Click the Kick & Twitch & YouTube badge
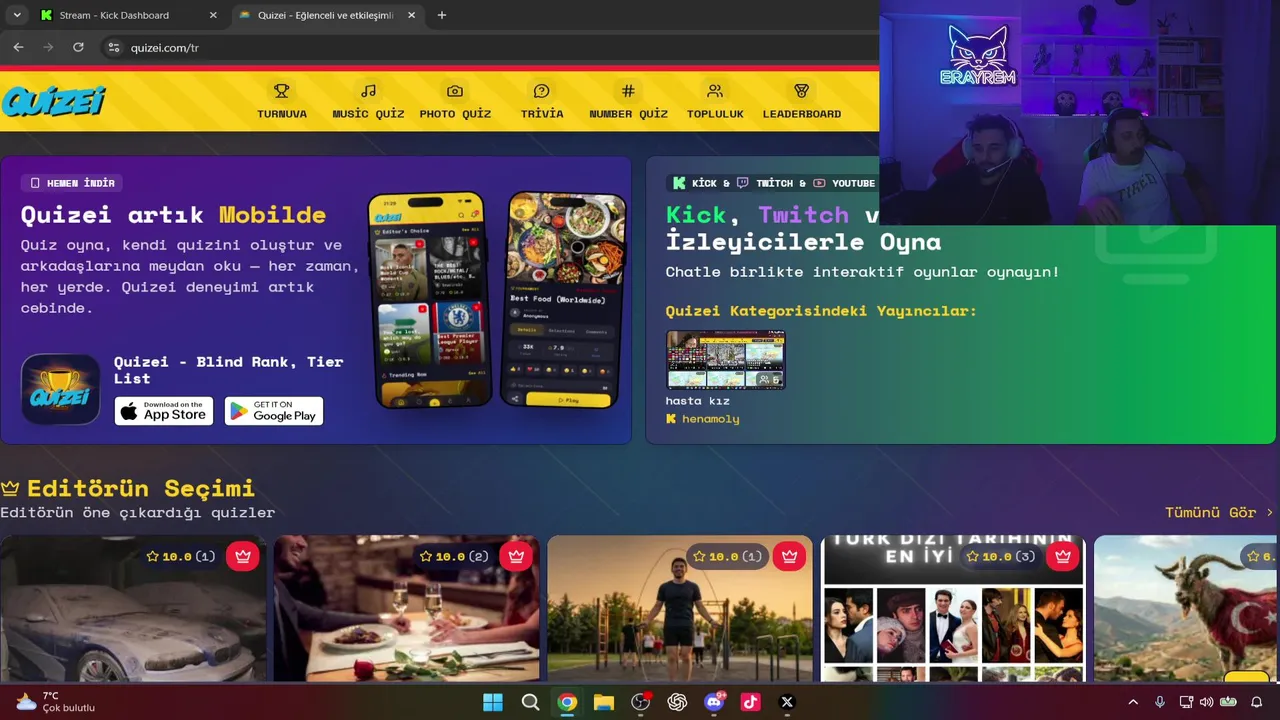 pos(774,183)
